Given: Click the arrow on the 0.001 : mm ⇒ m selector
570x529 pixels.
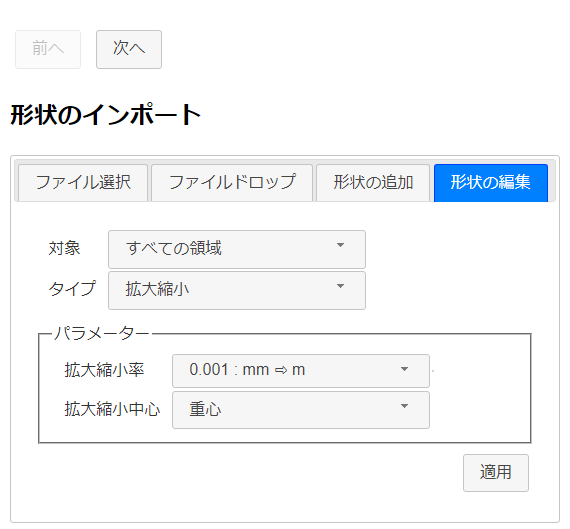Looking at the screenshot, I should point(404,369).
